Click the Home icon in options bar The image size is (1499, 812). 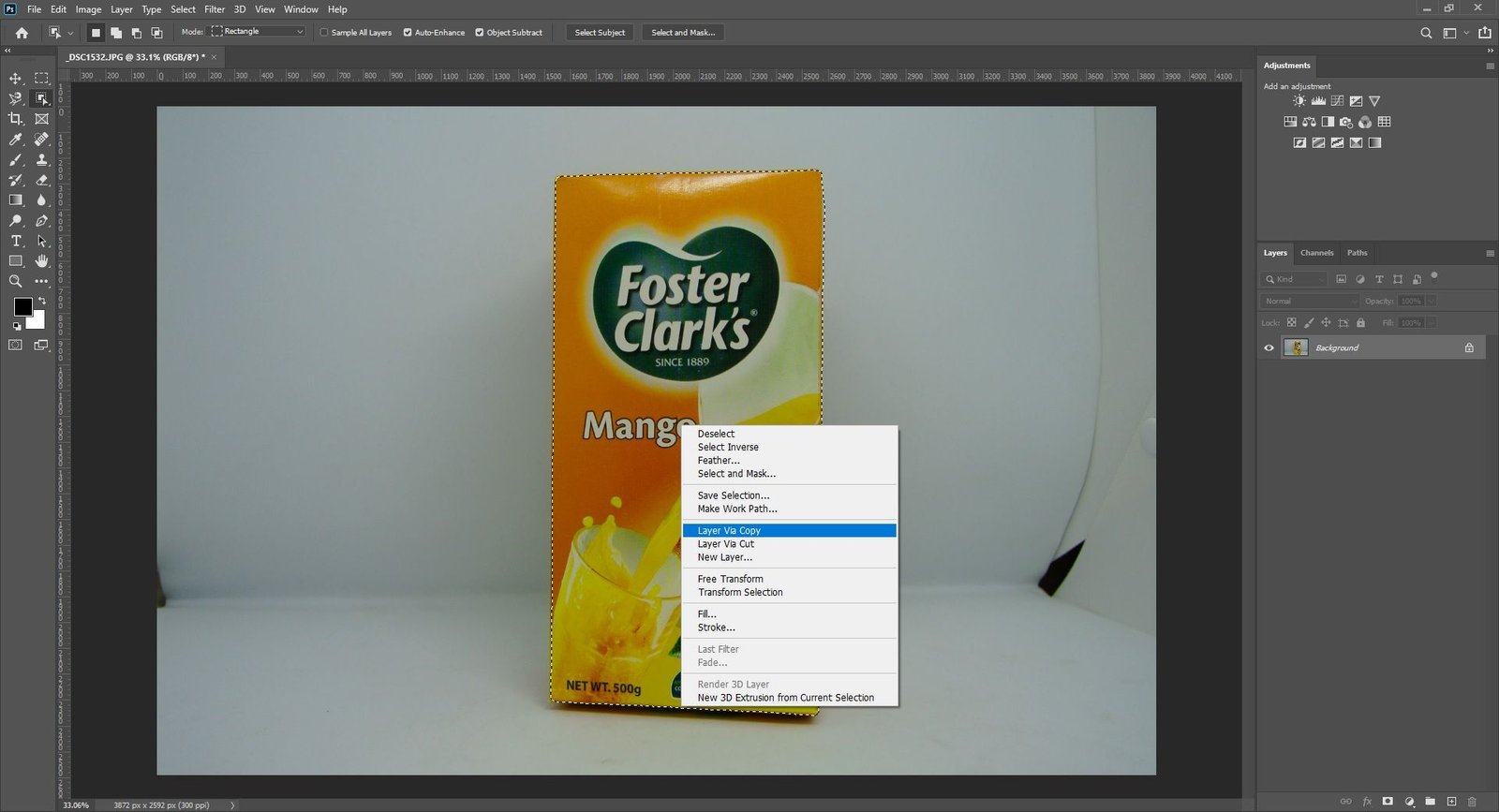[22, 33]
